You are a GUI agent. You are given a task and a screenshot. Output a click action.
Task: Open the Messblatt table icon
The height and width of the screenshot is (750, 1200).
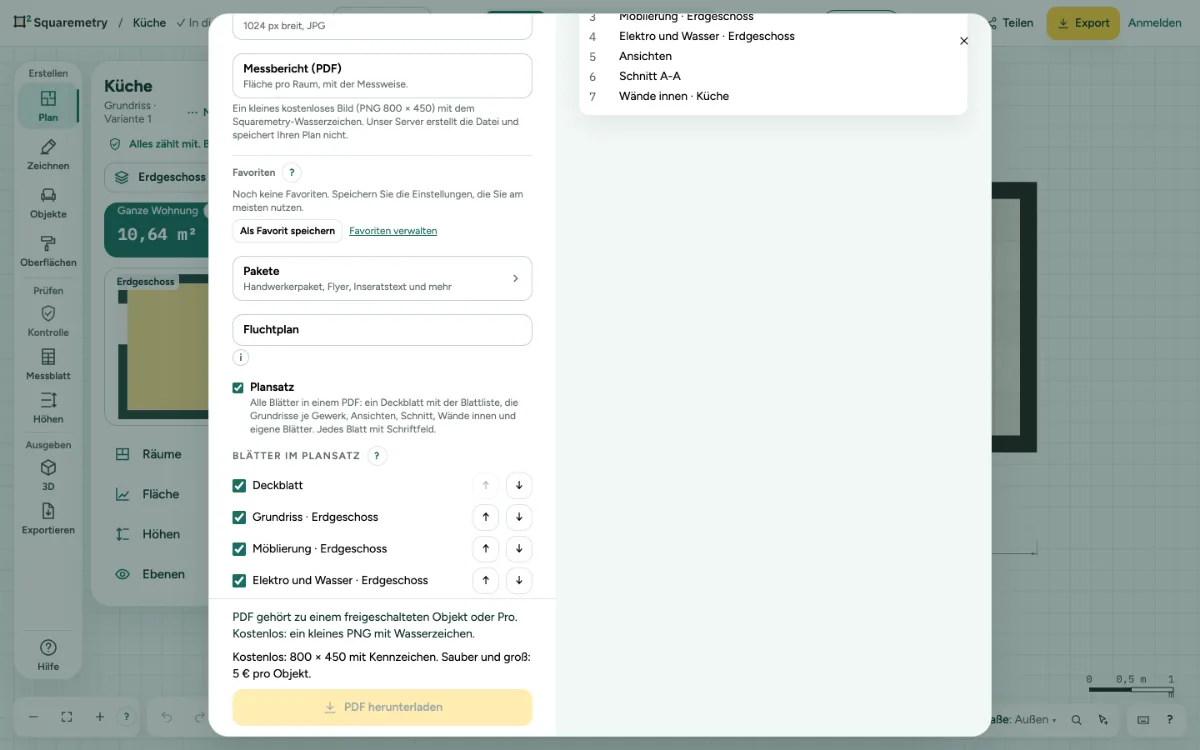[x=48, y=365]
